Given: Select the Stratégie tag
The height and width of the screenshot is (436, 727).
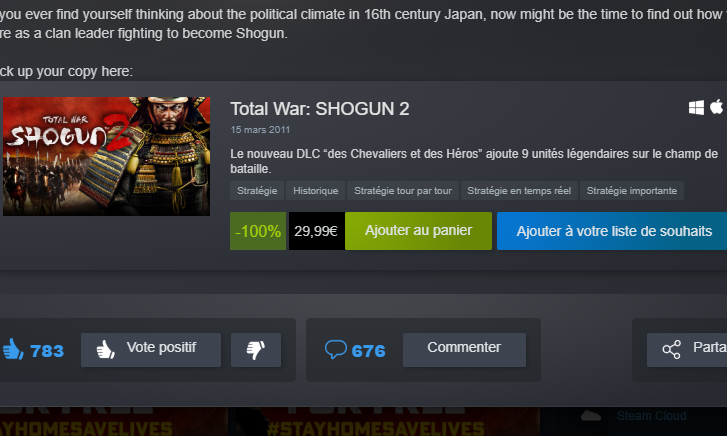Looking at the screenshot, I should [257, 191].
